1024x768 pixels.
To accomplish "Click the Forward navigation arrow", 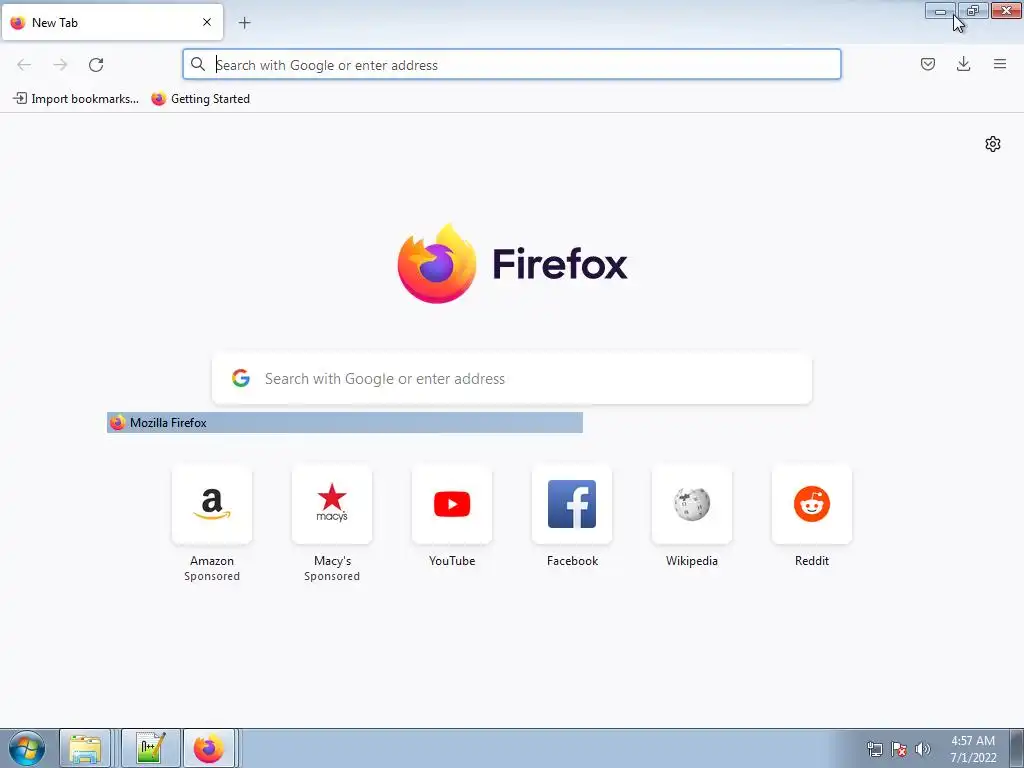I will tap(60, 65).
